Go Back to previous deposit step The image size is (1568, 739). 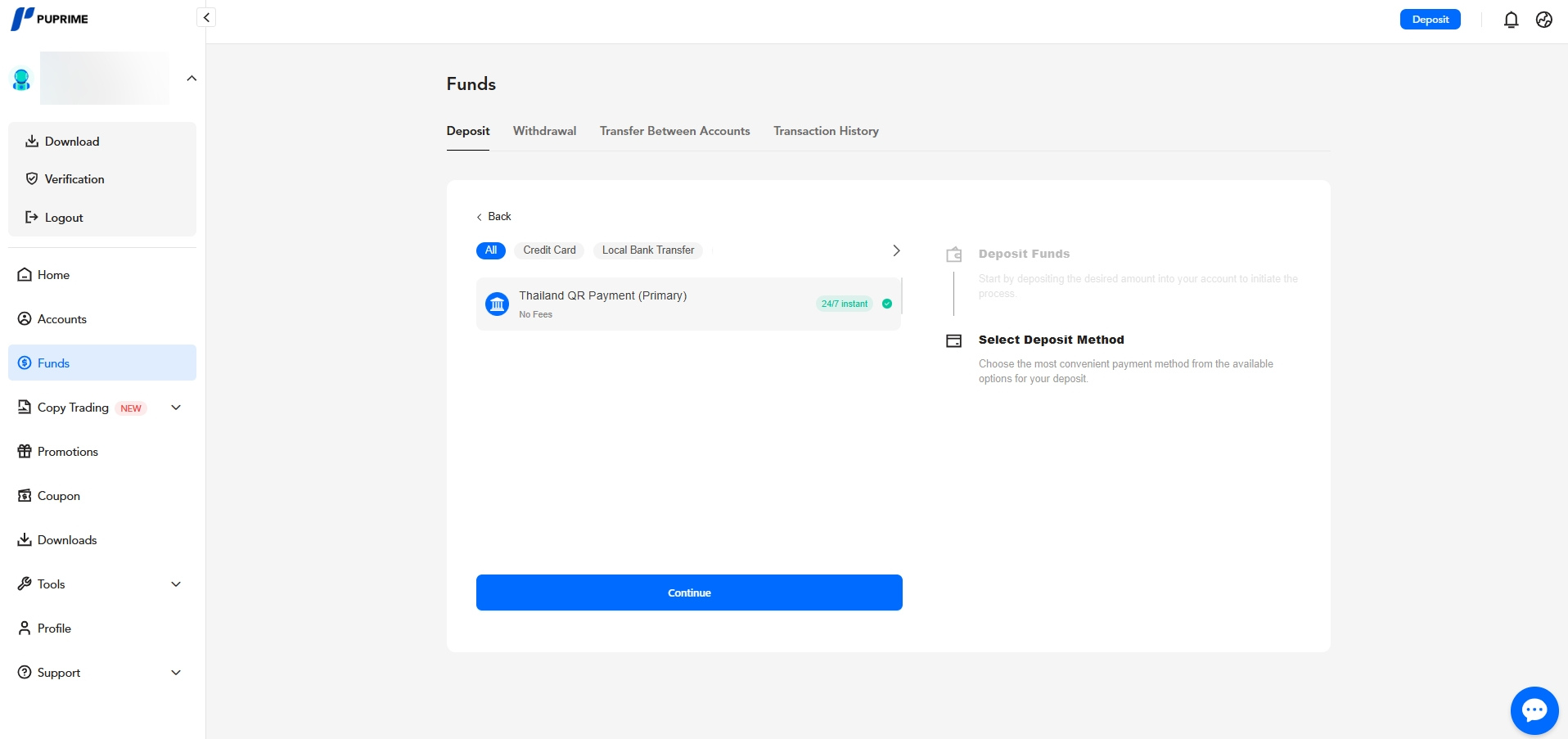click(x=493, y=217)
